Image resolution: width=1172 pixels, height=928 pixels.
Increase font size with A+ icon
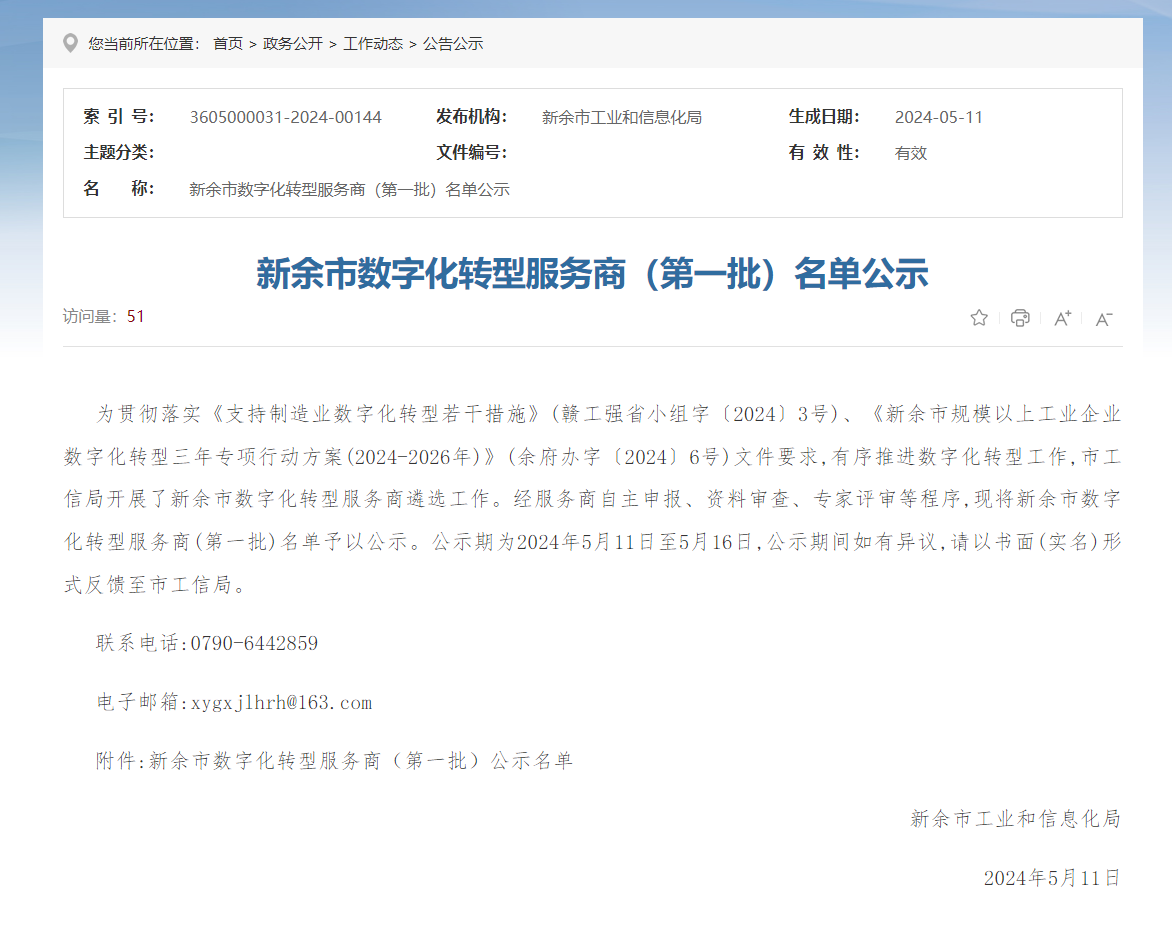point(1062,318)
